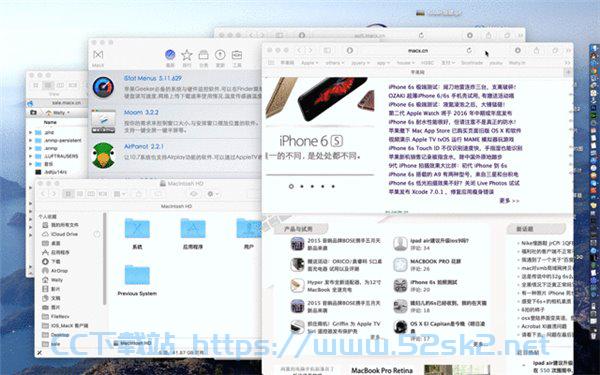Open the youku bookmark

tap(496, 63)
